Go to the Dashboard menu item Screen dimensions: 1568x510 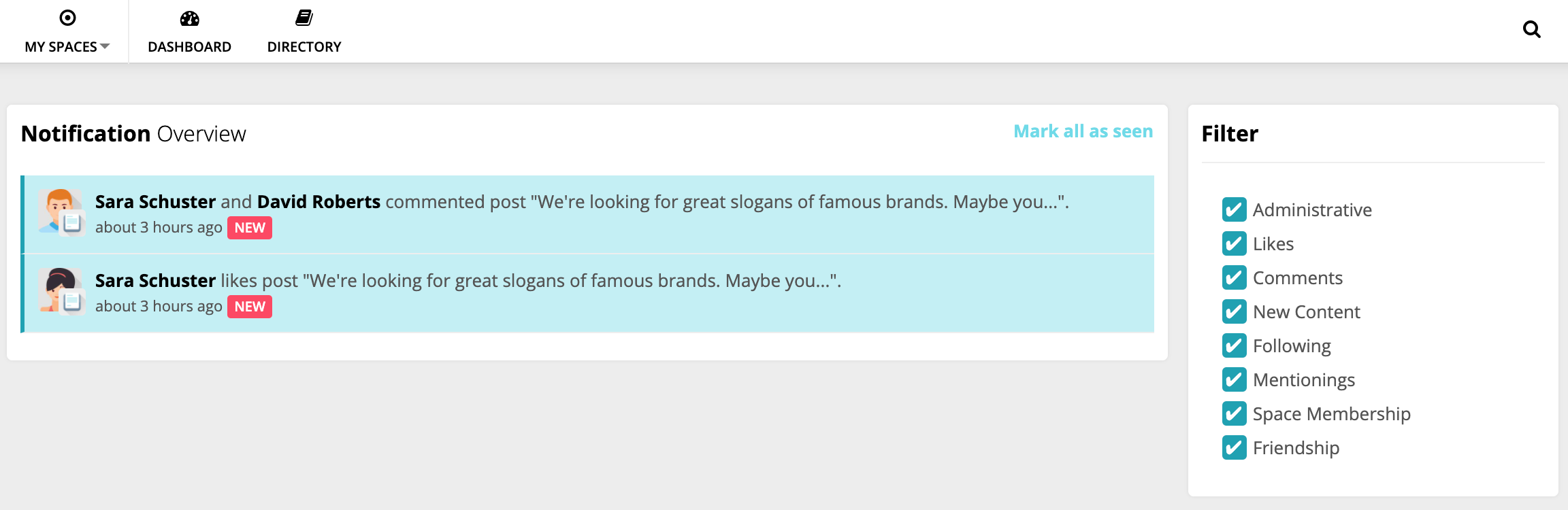[189, 32]
